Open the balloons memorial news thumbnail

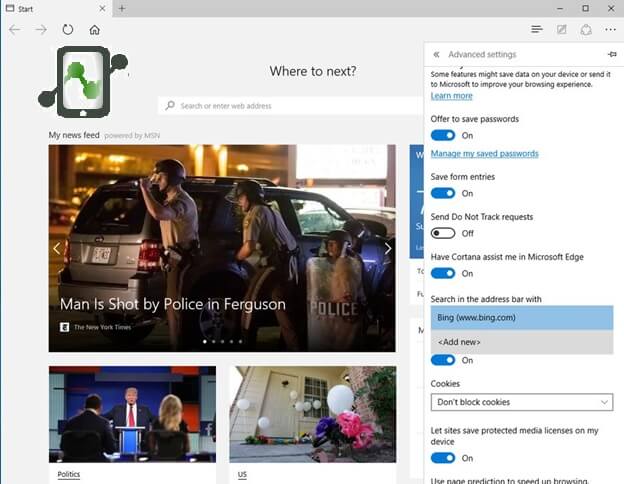click(x=313, y=414)
